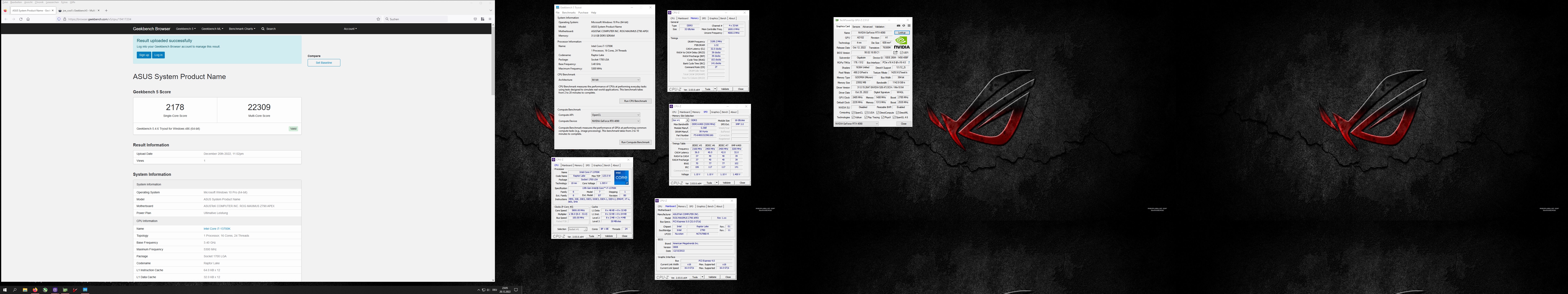Open GPU-Z graphics card selection dropdown

856,124
